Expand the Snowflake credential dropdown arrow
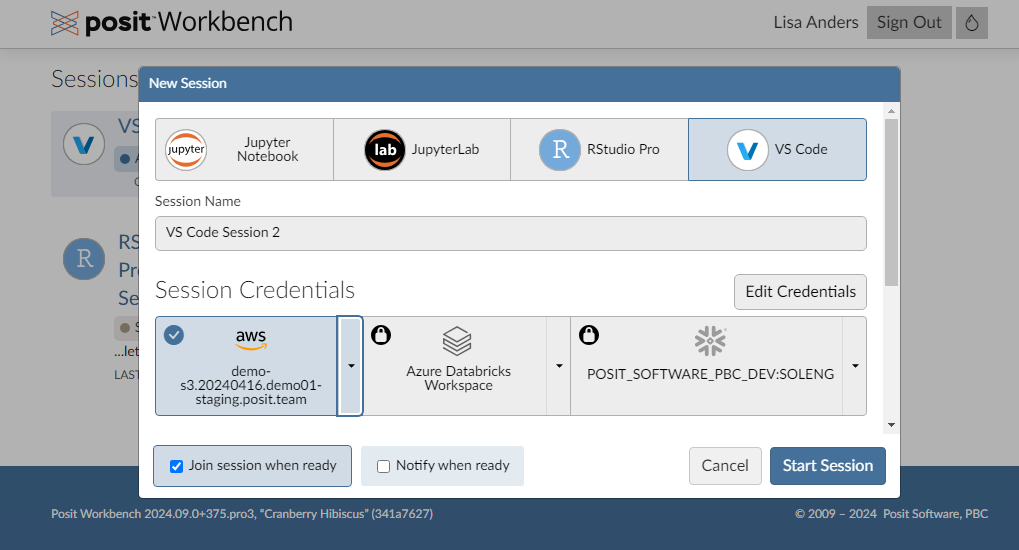The width and height of the screenshot is (1019, 550). pos(855,366)
